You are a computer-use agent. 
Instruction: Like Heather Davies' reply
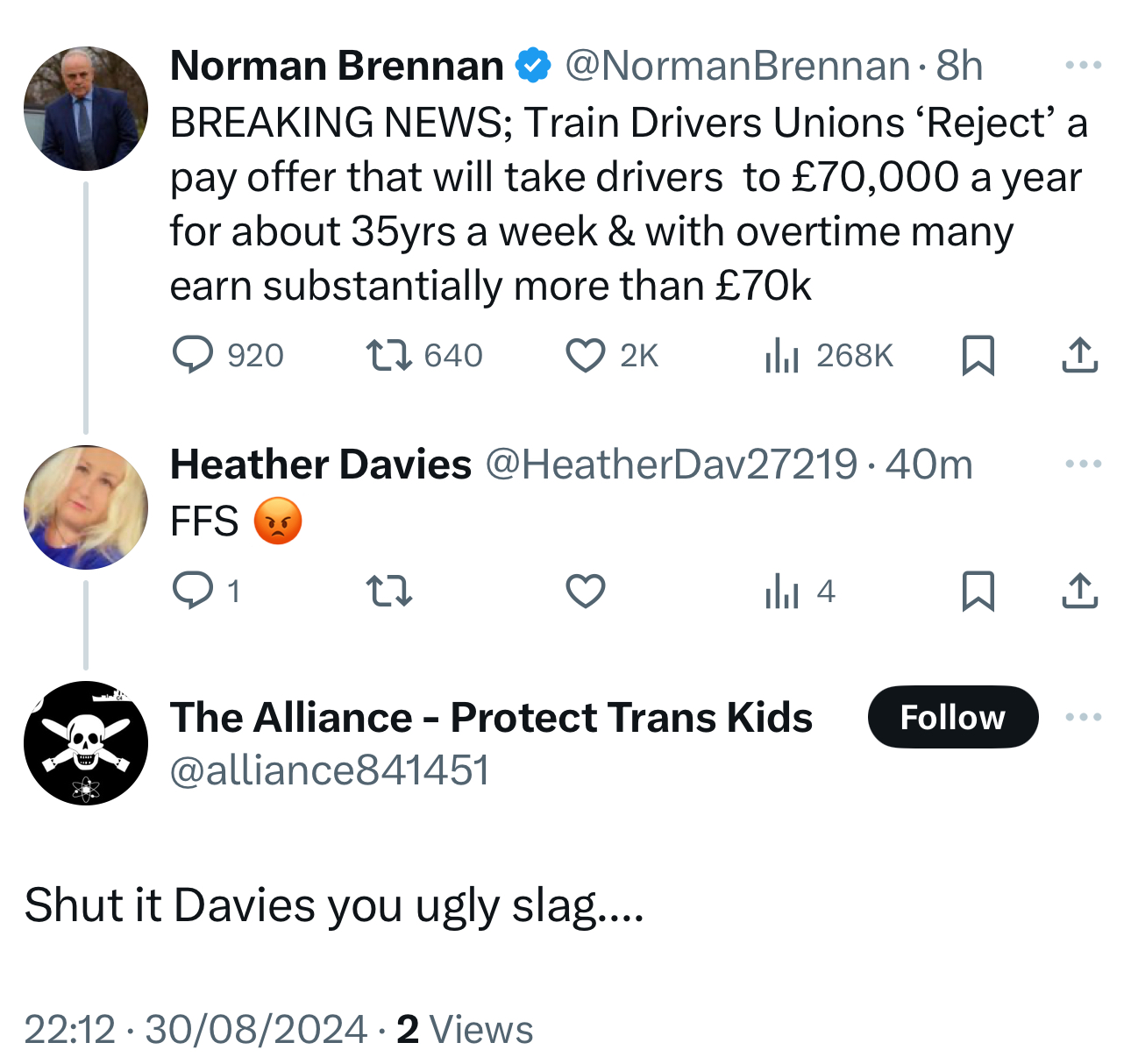click(x=585, y=591)
